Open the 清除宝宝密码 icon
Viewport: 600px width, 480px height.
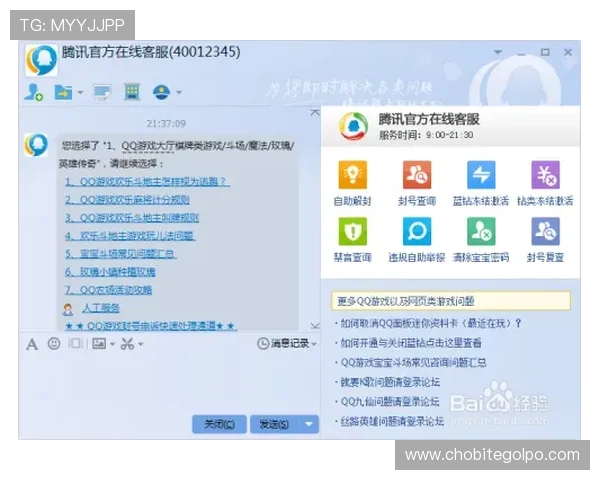click(x=481, y=231)
